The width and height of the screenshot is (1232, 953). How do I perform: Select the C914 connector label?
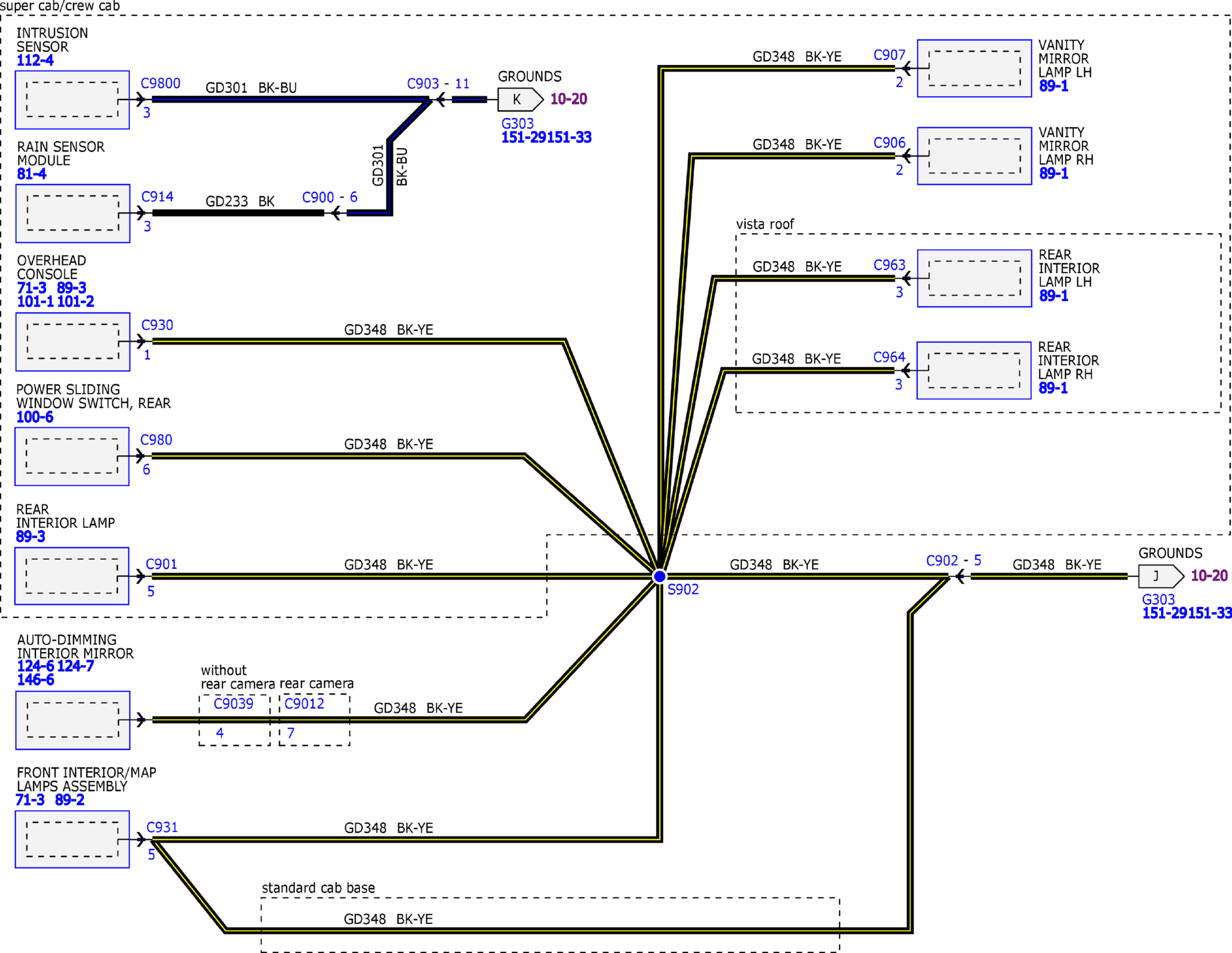point(157,197)
